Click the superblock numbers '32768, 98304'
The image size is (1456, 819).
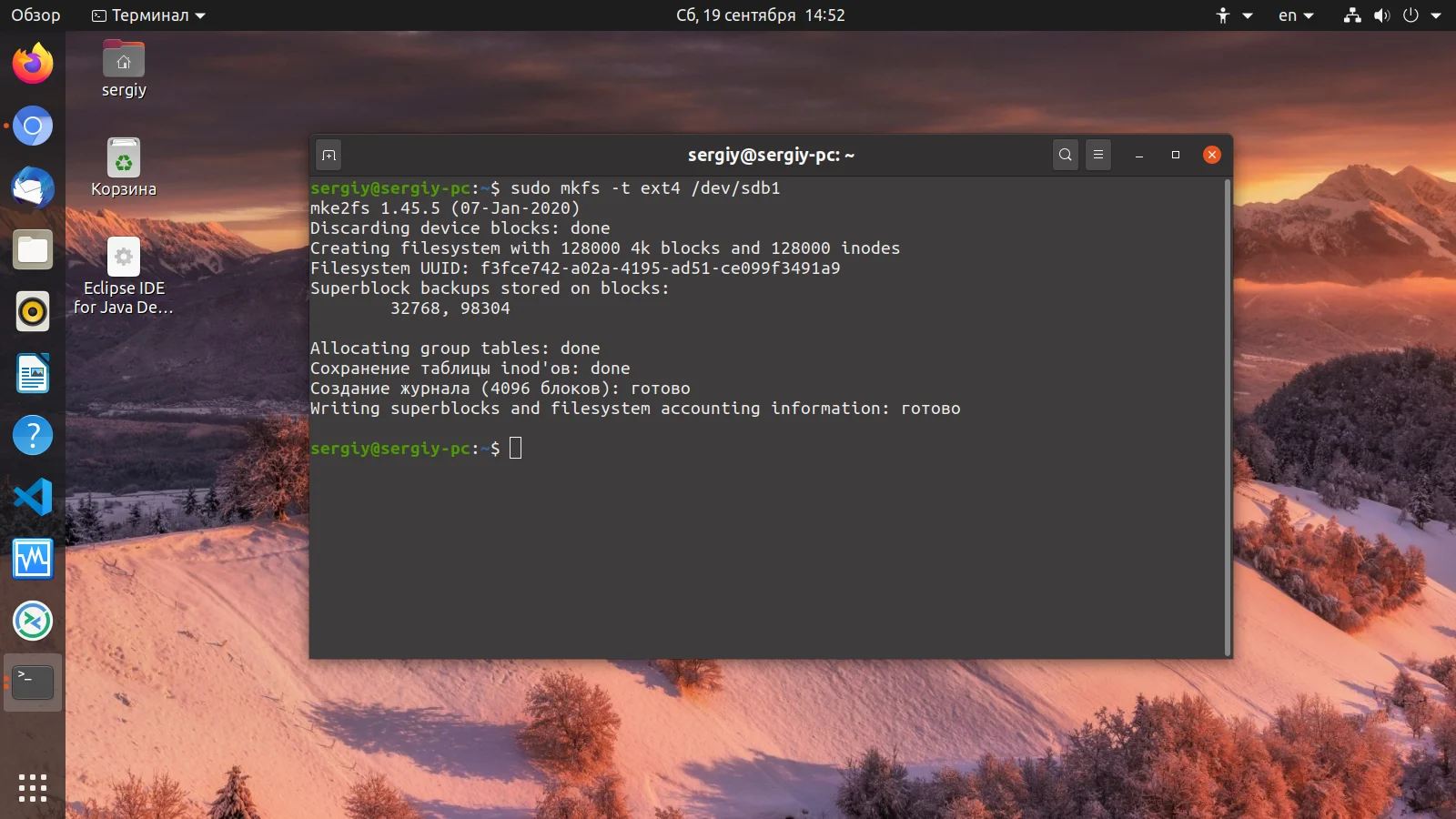450,308
